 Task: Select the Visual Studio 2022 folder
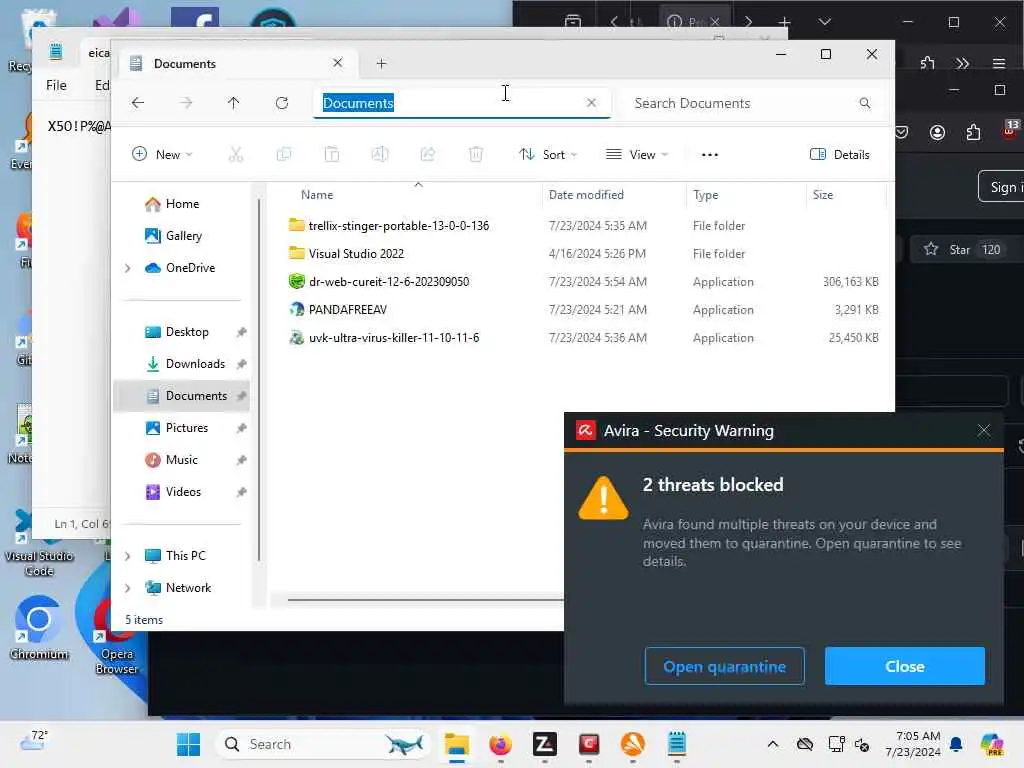[x=356, y=253]
